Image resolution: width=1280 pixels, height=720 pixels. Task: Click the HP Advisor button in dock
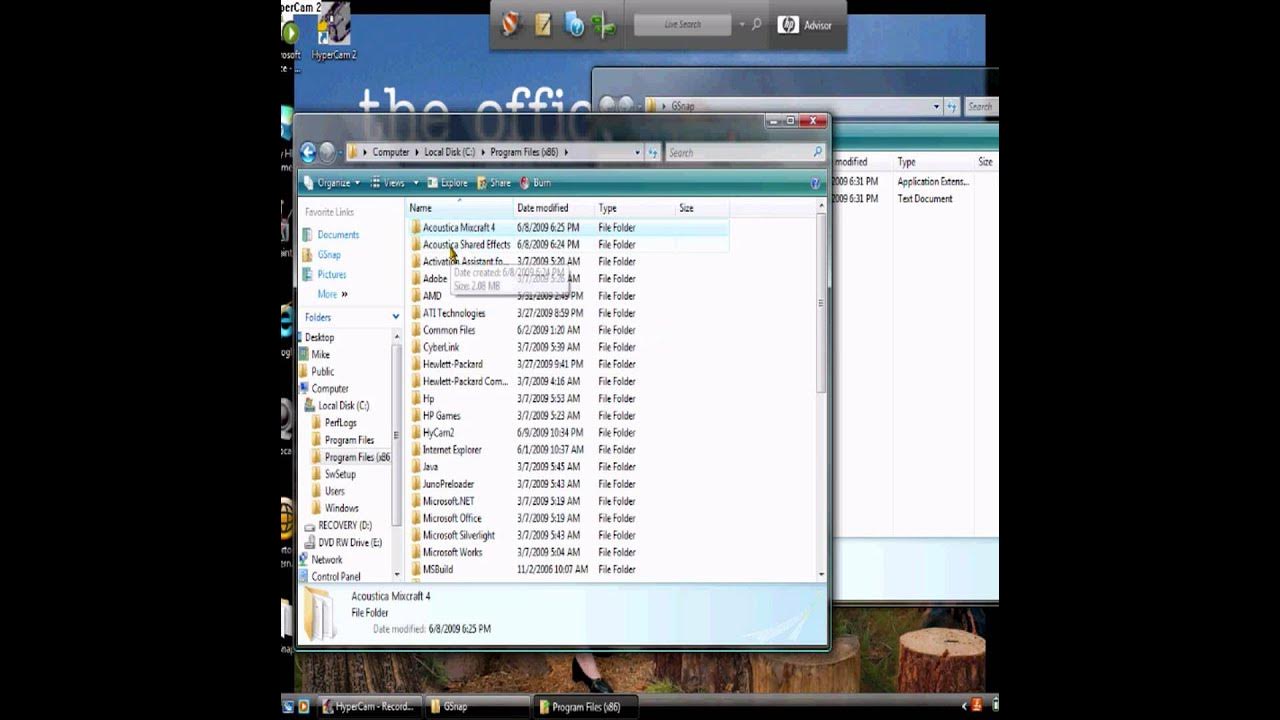(x=806, y=25)
